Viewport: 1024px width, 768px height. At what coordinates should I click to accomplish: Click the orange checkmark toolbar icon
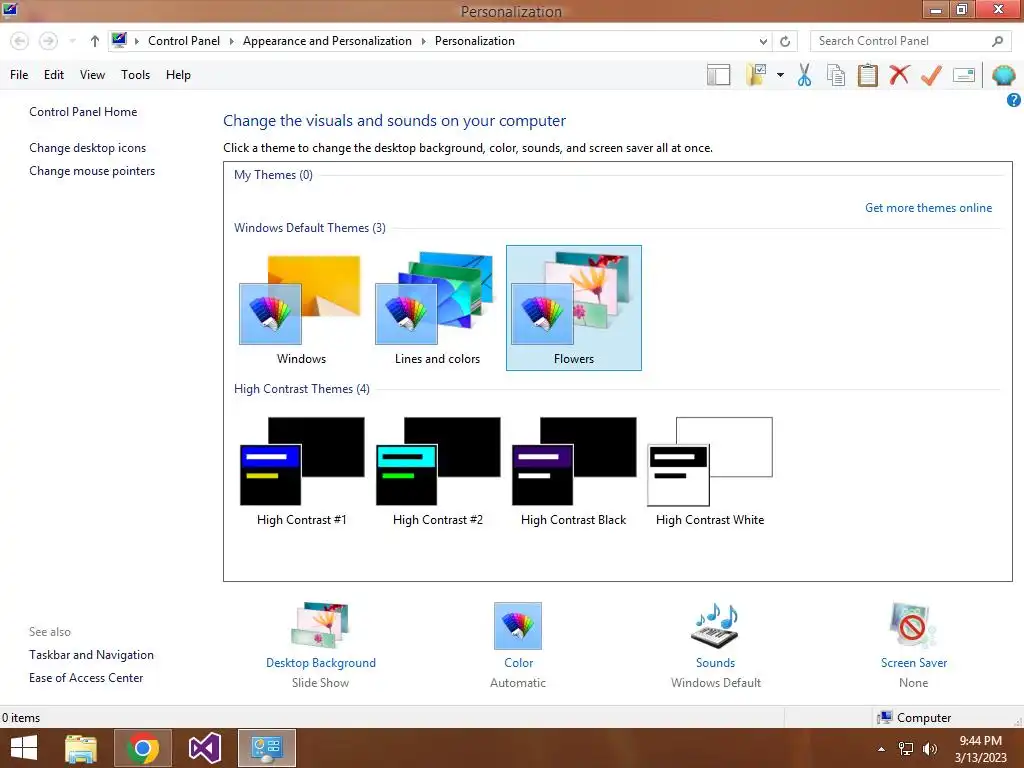[x=931, y=75]
